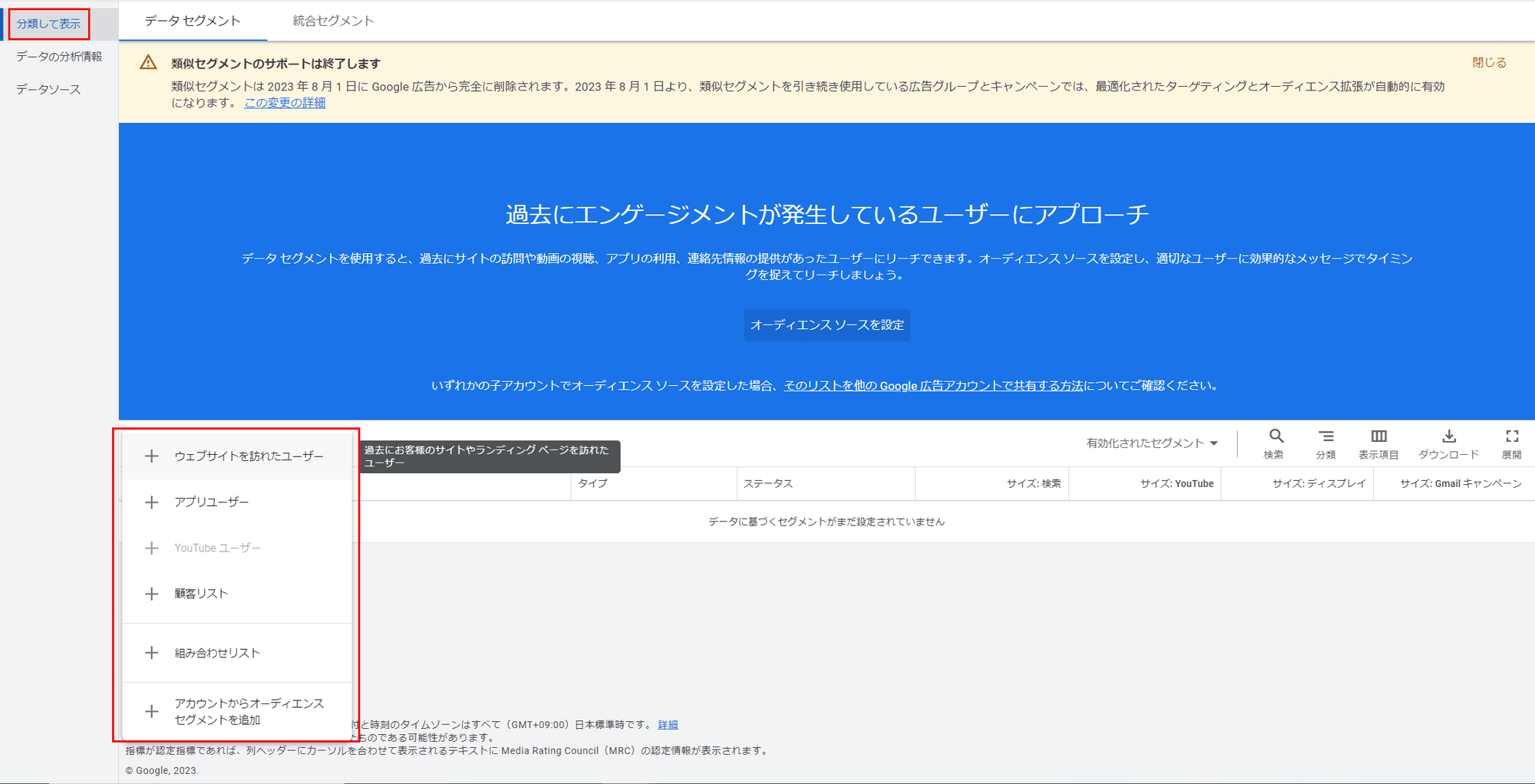Click plus icon beside アカウントからオーディエンス セグメントを追加
Screen dimensions: 1535x784
coord(152,712)
